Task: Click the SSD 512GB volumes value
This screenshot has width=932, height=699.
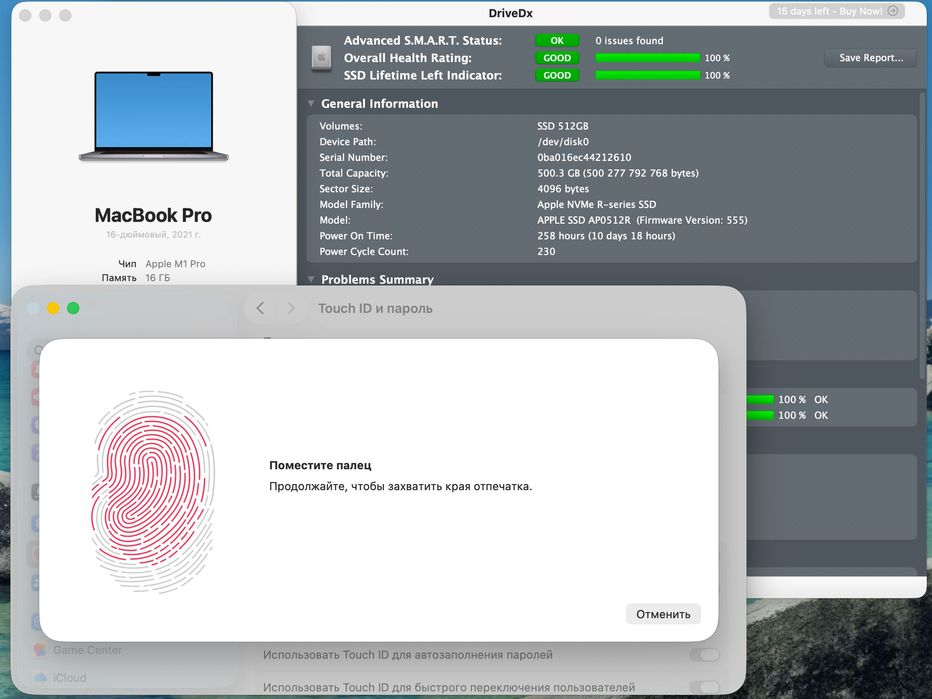Action: (563, 126)
